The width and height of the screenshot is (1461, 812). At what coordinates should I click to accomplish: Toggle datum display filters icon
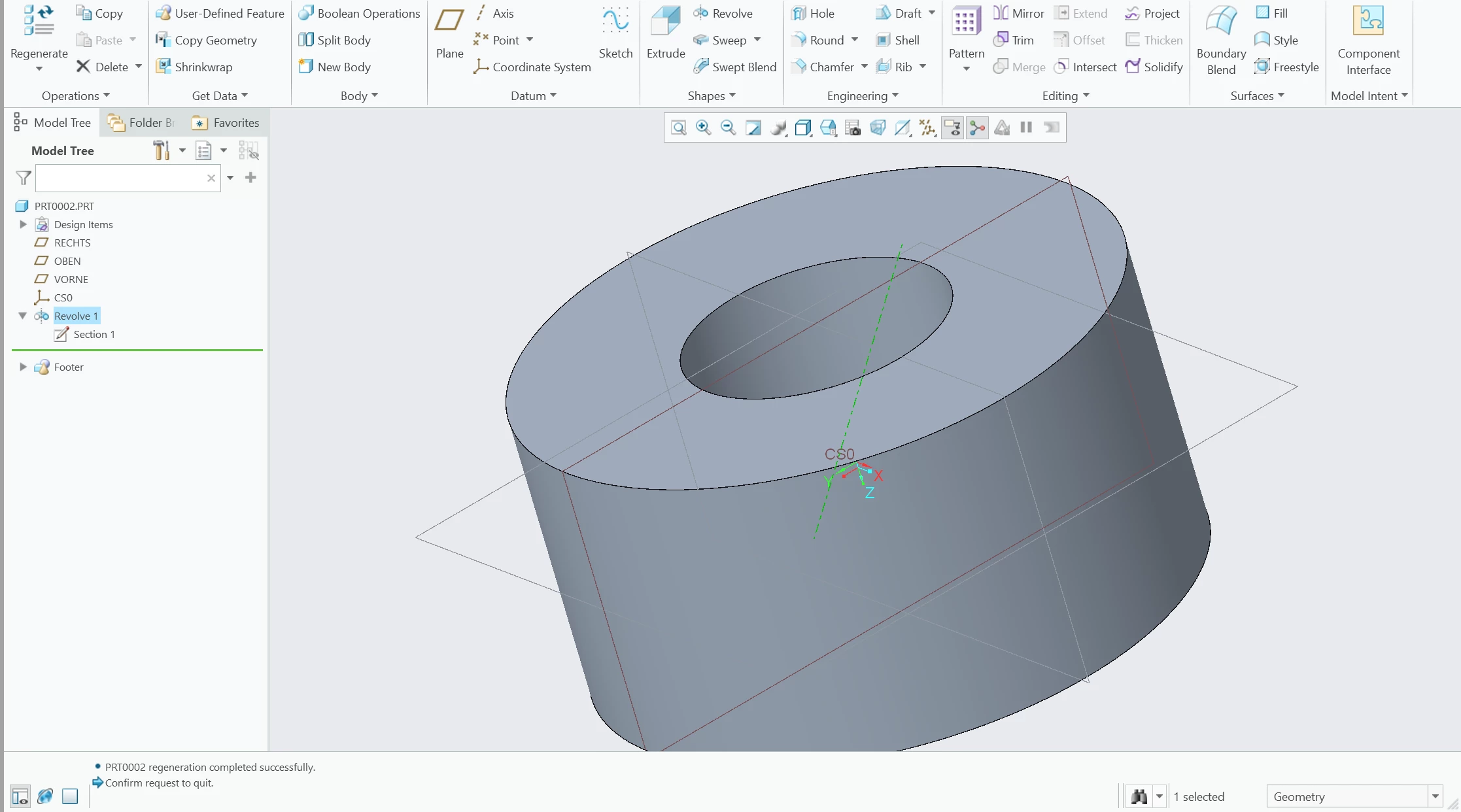(927, 127)
